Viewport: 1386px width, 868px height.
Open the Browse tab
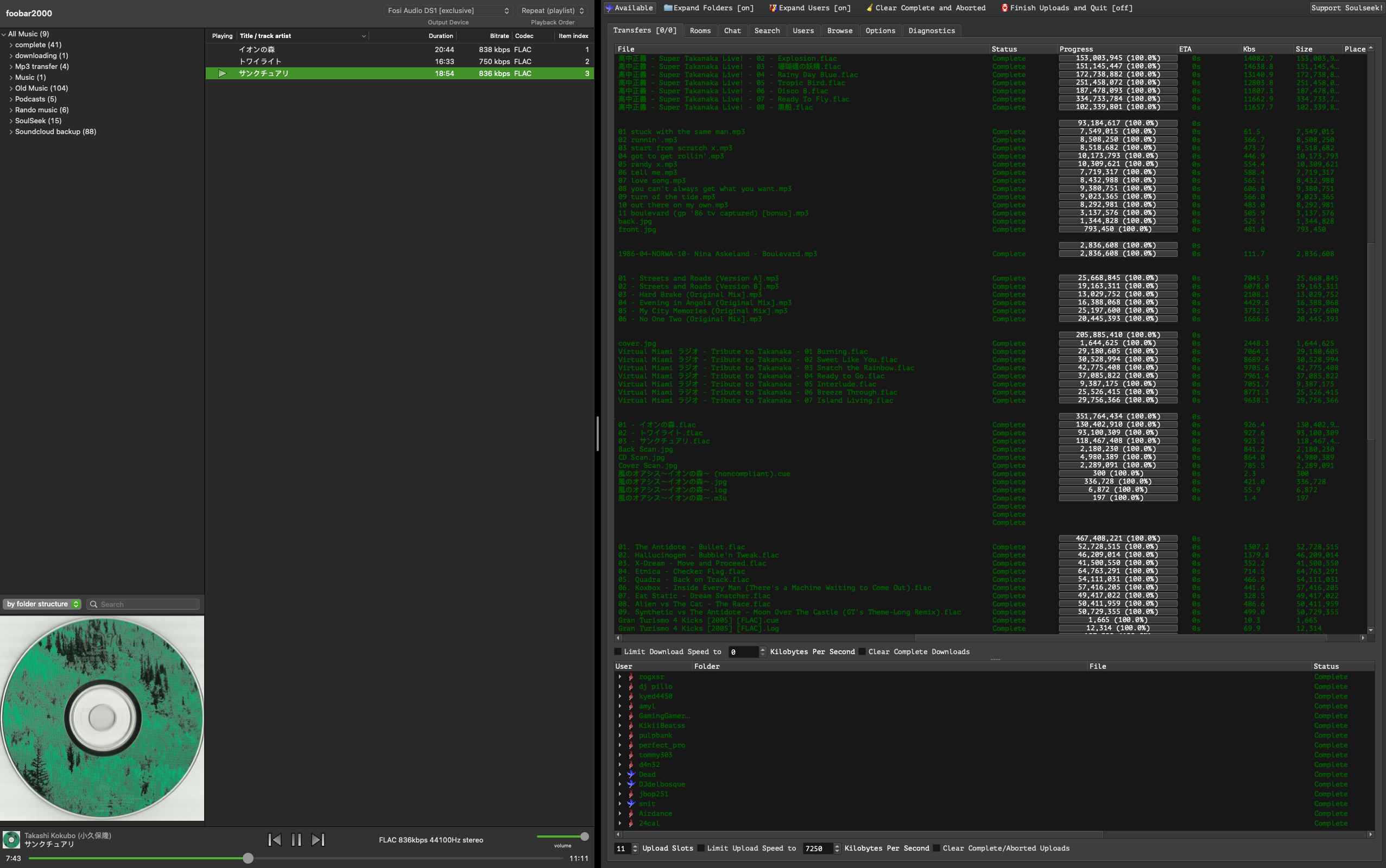839,30
